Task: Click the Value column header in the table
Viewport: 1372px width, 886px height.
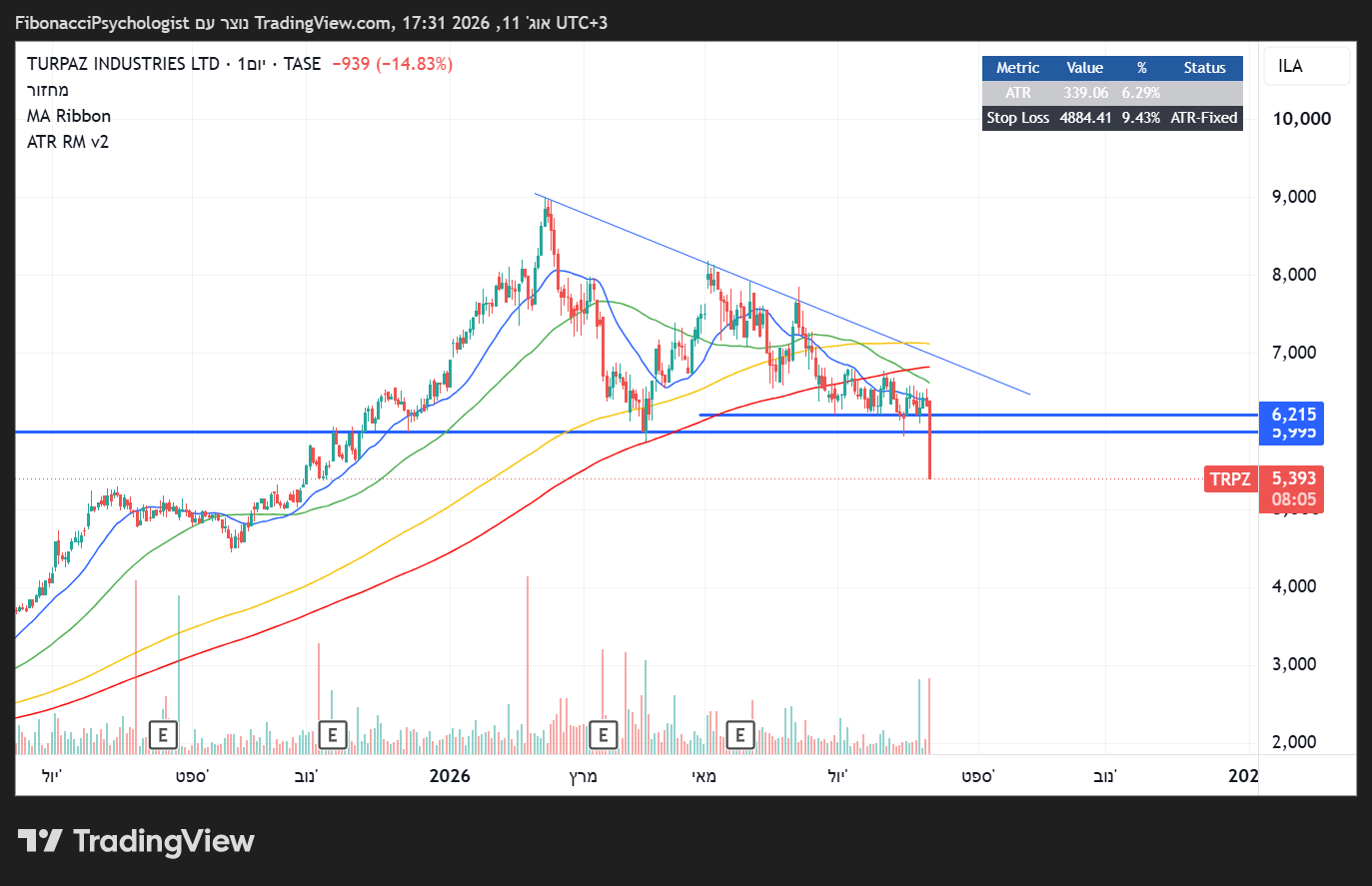Action: tap(1084, 68)
